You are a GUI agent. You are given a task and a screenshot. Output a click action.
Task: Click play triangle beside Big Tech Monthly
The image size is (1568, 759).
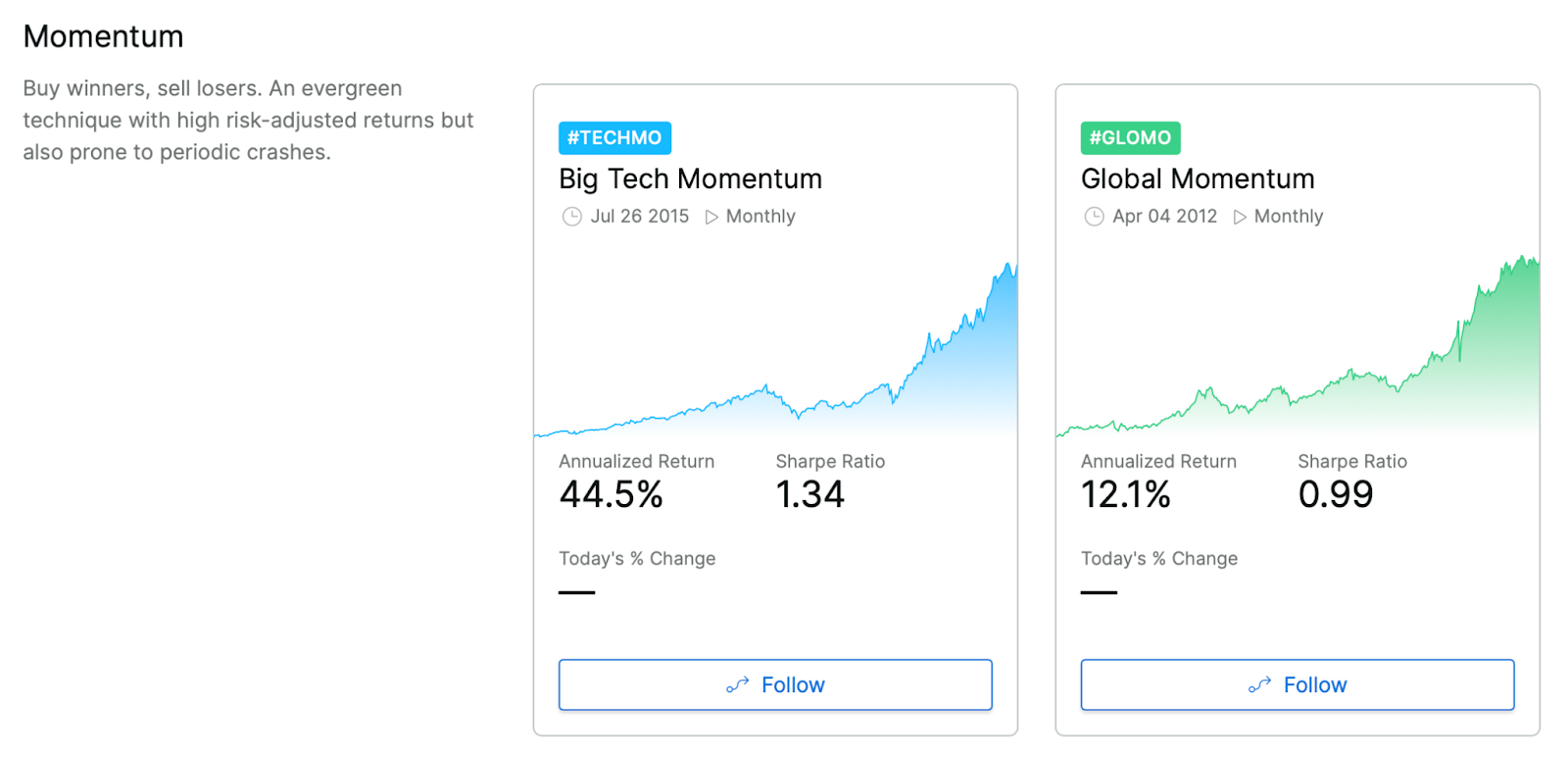pyautogui.click(x=711, y=217)
